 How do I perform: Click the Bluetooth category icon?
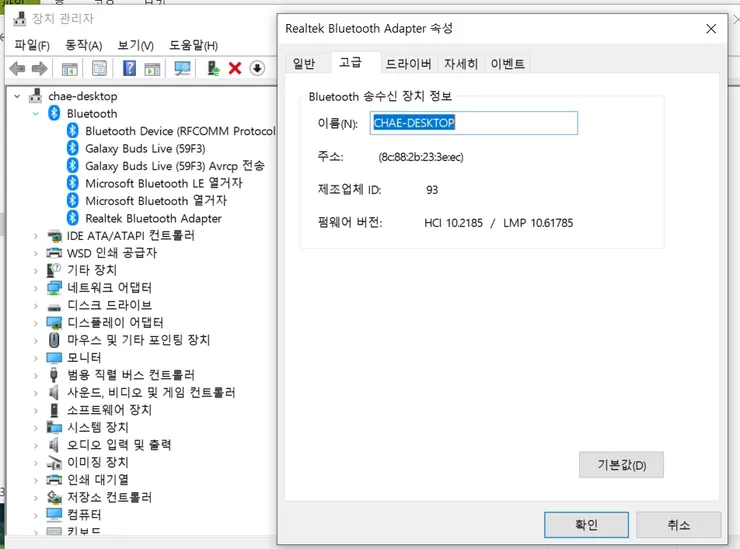point(54,113)
